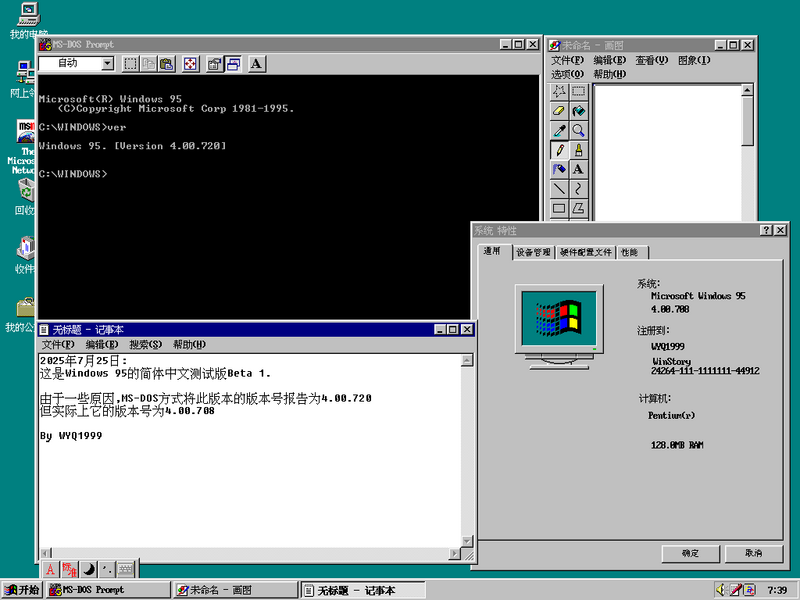Viewport: 800px width, 600px height.
Task: Toggle the half-moon half-width button on IME bar
Action: tap(88, 569)
